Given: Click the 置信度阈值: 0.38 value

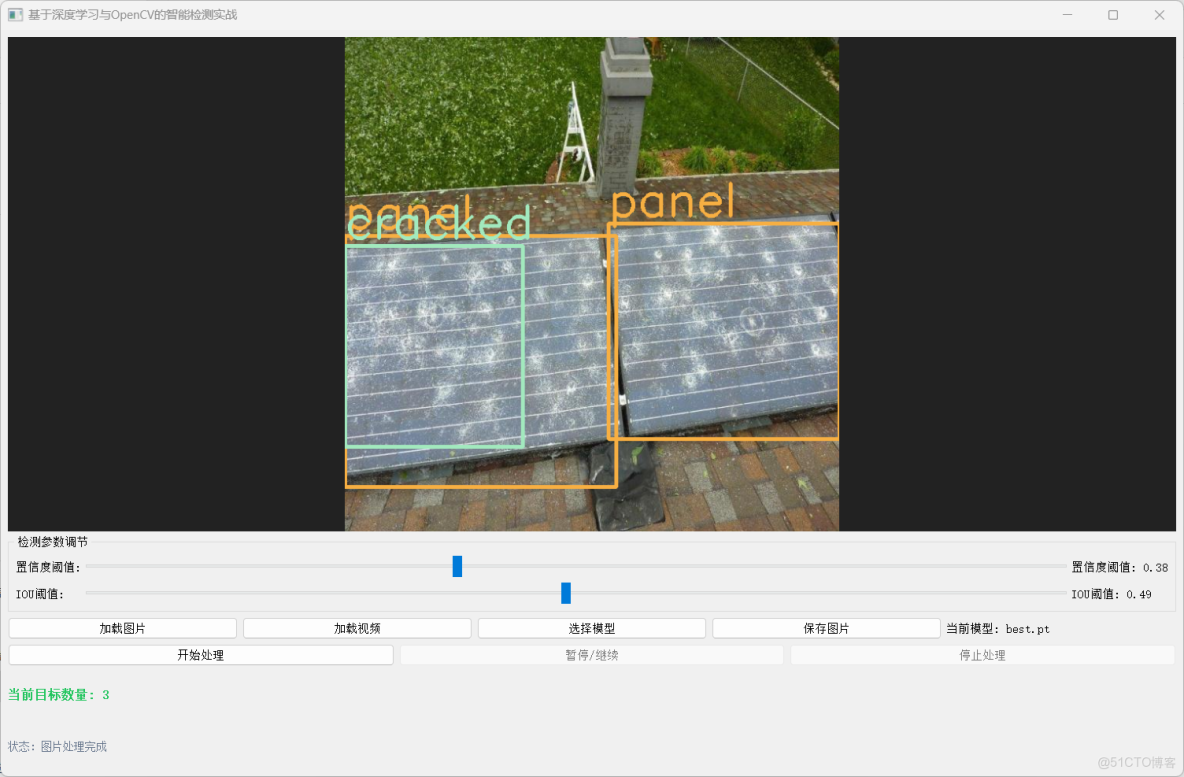Looking at the screenshot, I should pos(1120,567).
